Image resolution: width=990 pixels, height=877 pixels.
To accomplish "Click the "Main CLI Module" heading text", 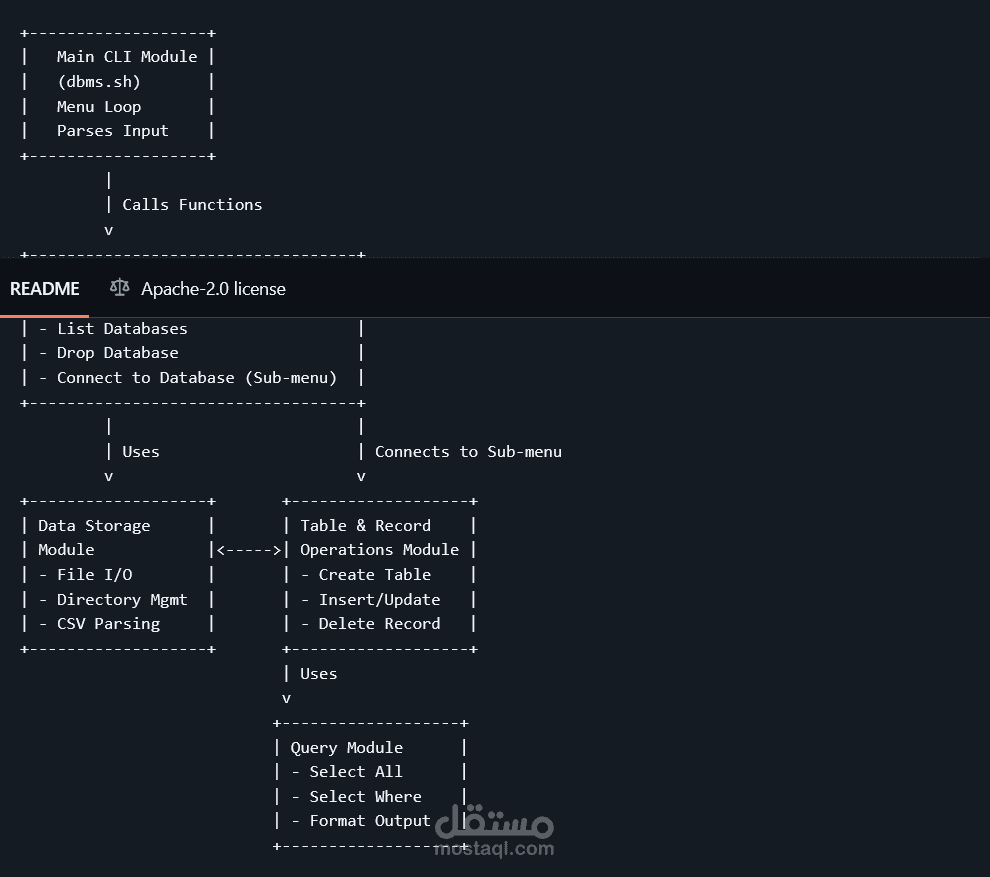I will 127,57.
